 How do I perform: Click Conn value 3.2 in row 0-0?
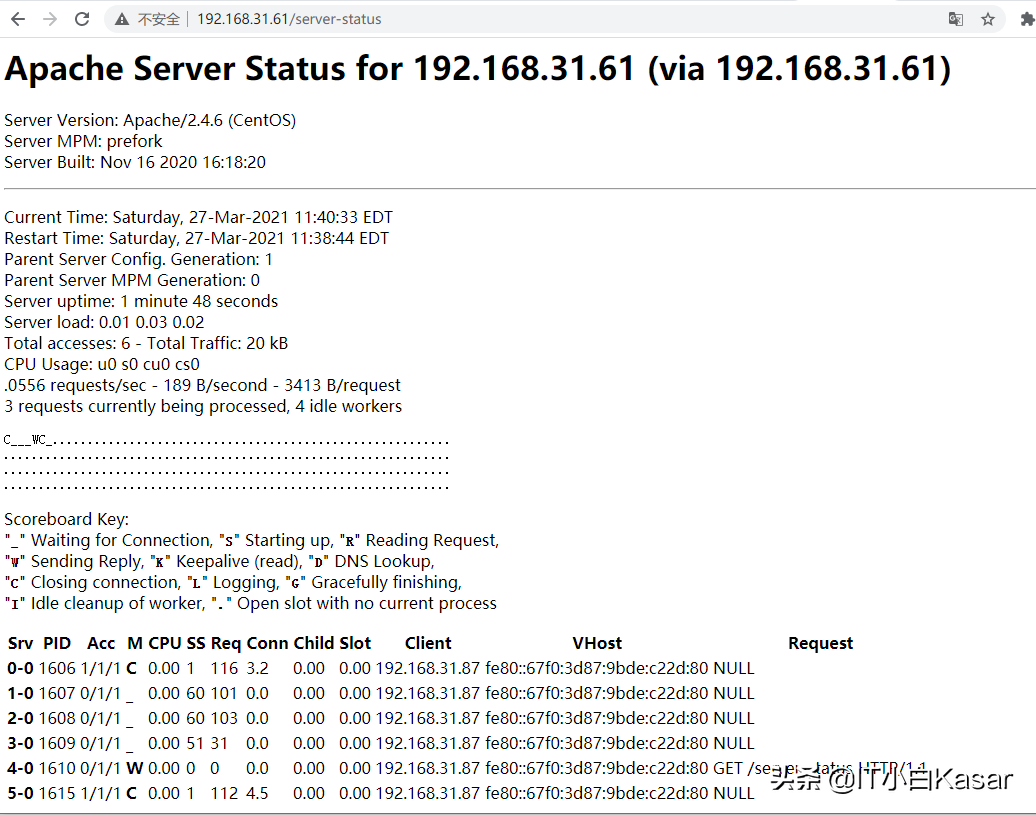258,668
